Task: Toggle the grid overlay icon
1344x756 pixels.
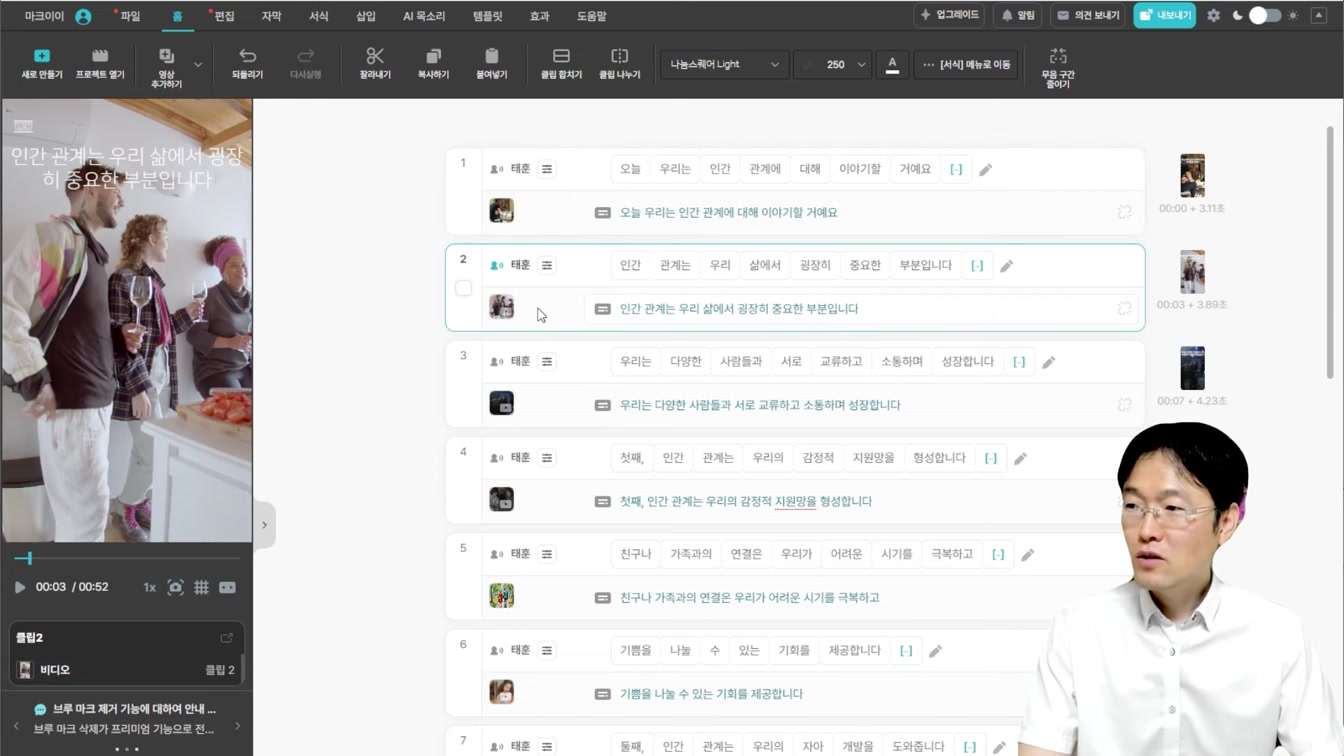Action: 201,587
